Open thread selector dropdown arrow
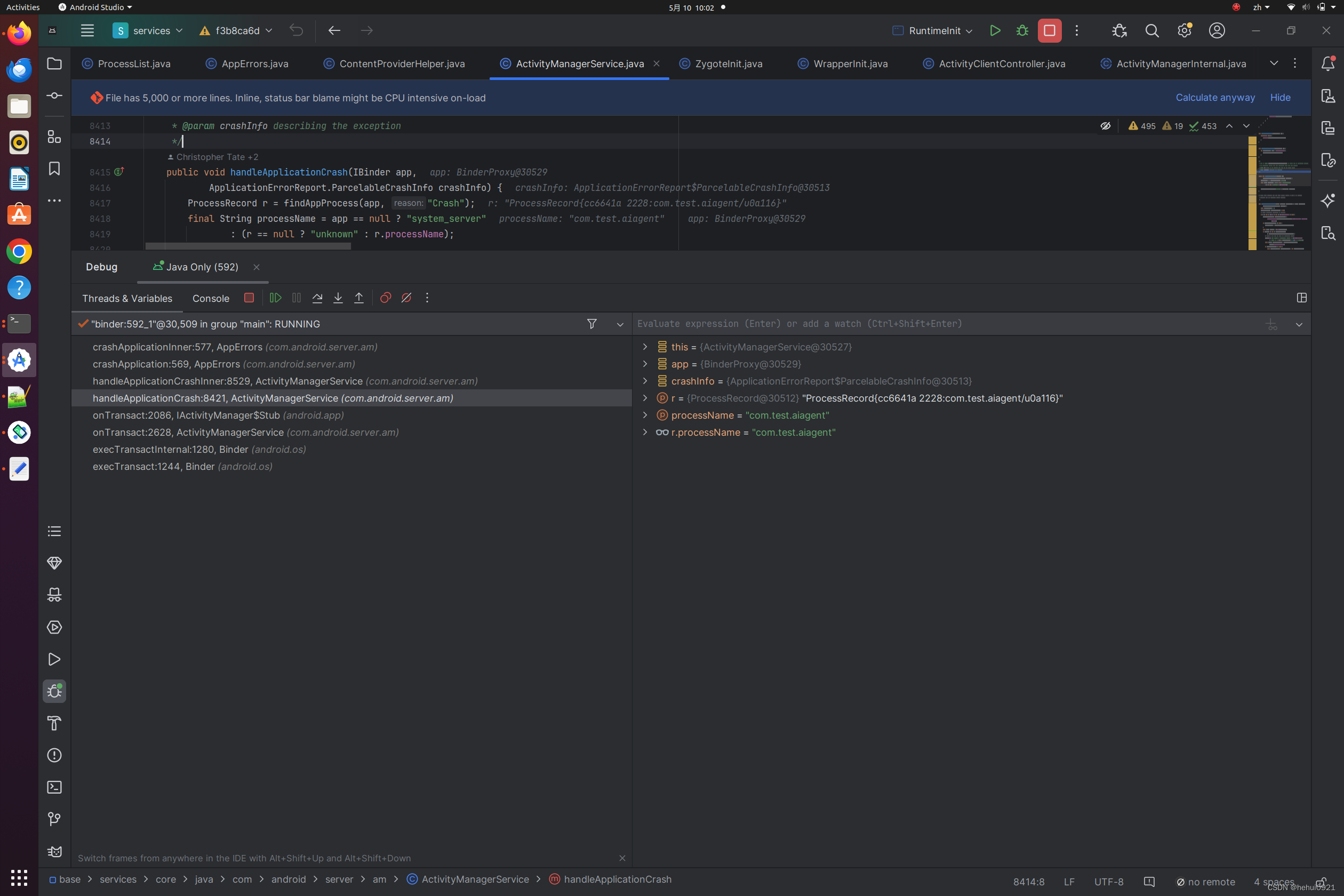This screenshot has width=1344, height=896. click(620, 324)
